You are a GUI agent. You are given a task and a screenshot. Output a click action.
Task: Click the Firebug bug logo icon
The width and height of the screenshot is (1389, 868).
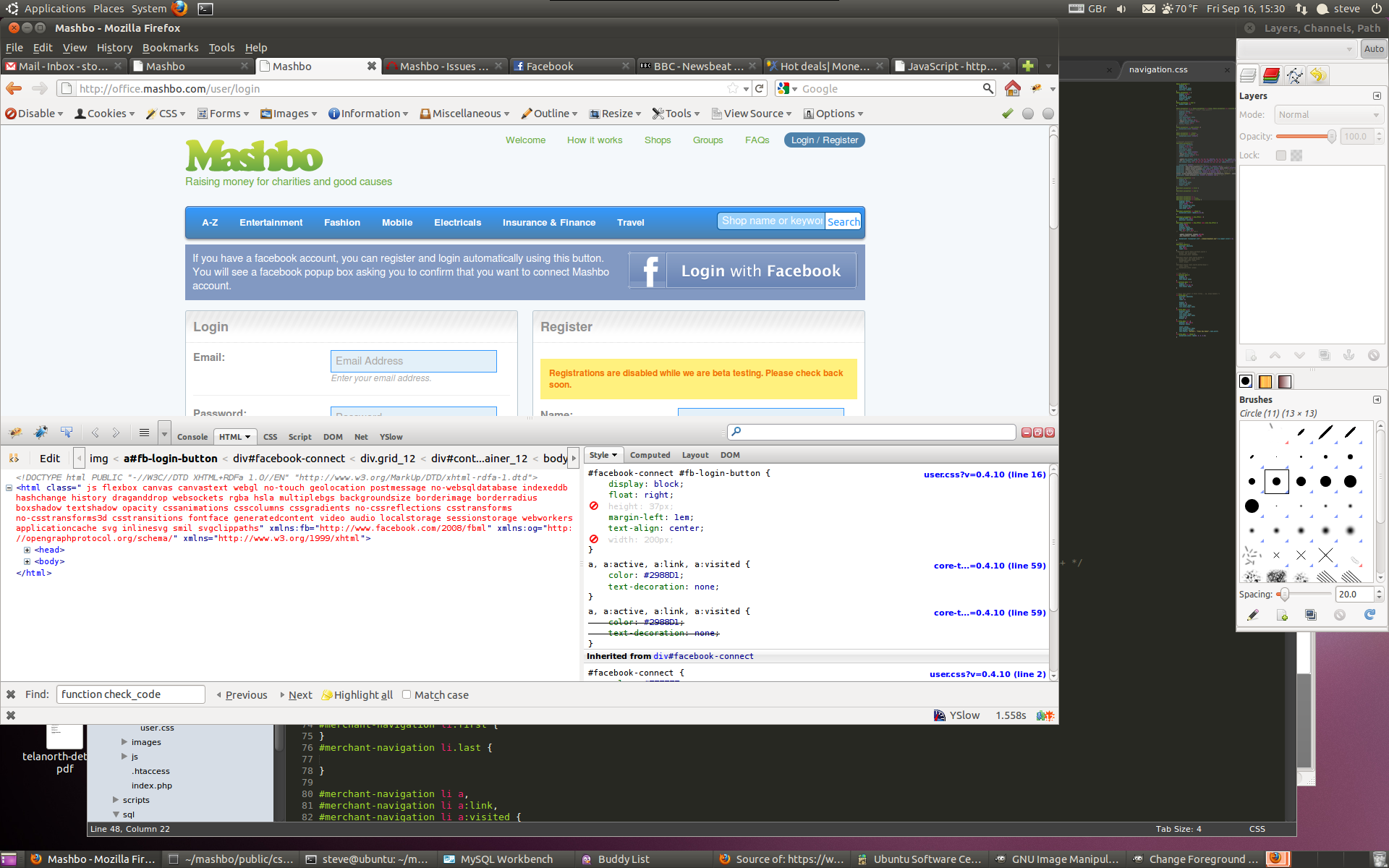tap(15, 433)
